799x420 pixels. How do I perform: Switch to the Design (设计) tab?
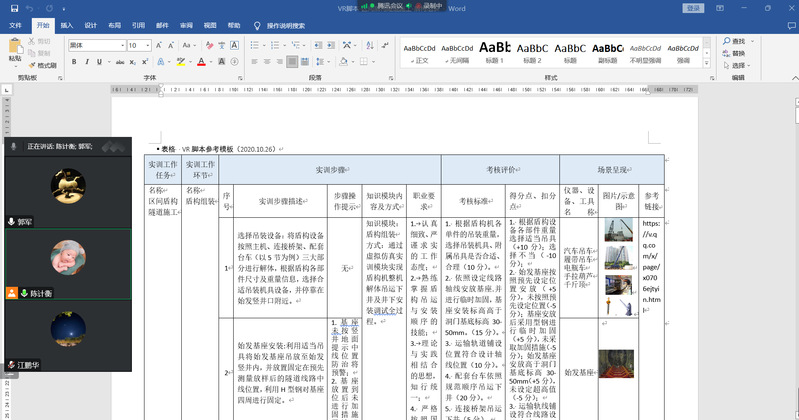91,25
